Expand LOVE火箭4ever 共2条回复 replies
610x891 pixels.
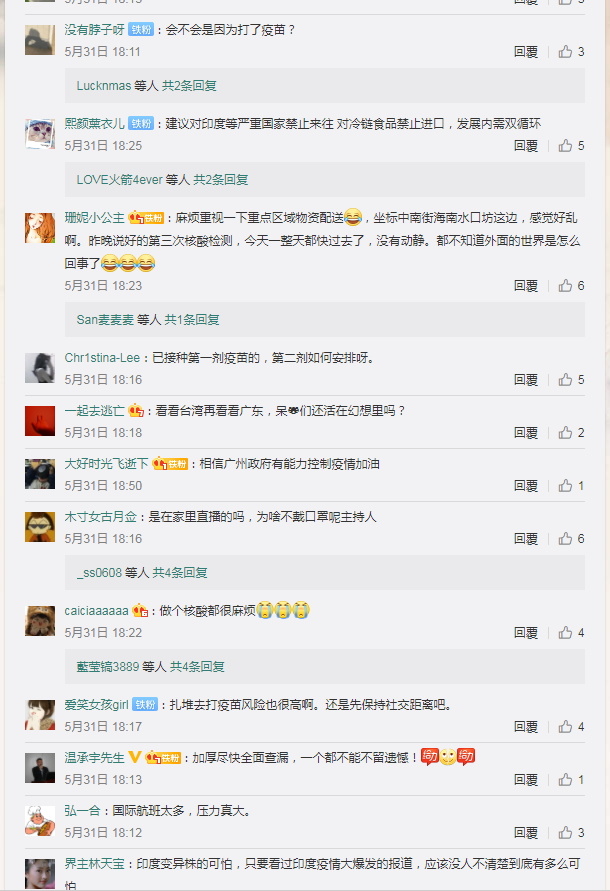click(221, 180)
